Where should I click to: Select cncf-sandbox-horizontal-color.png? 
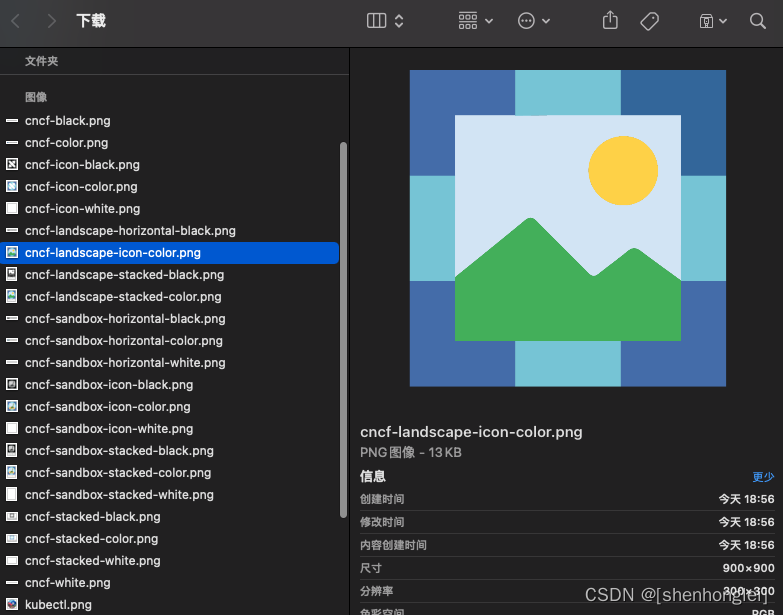tap(124, 340)
